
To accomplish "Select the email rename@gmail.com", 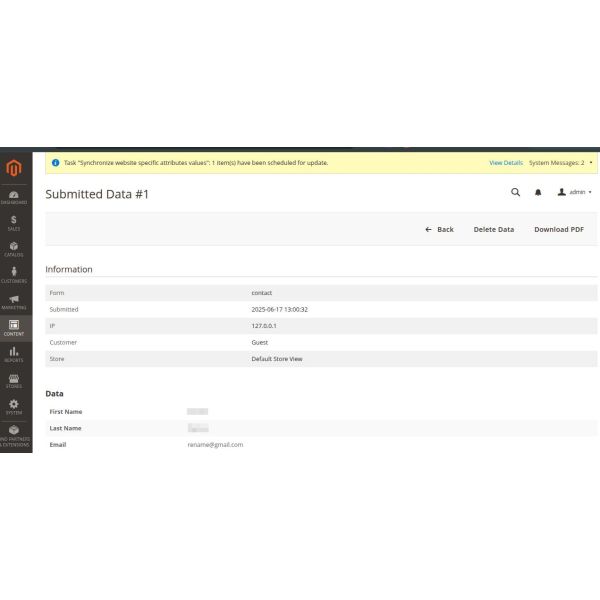I will (x=215, y=445).
